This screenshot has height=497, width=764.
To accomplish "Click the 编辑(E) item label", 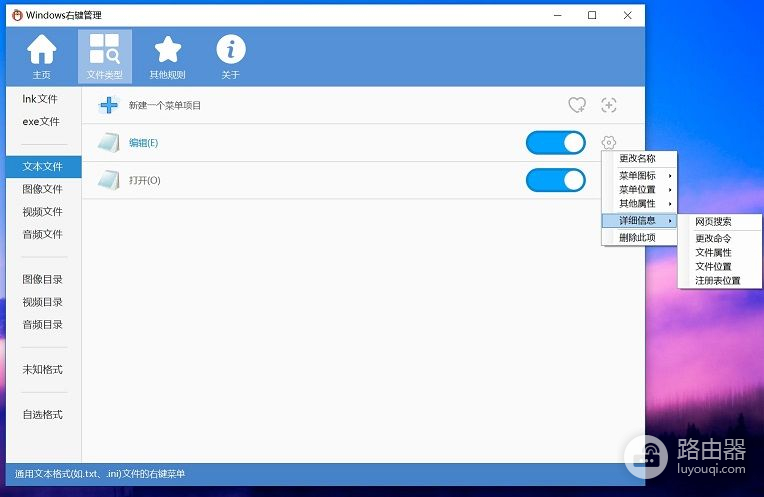I will point(143,143).
